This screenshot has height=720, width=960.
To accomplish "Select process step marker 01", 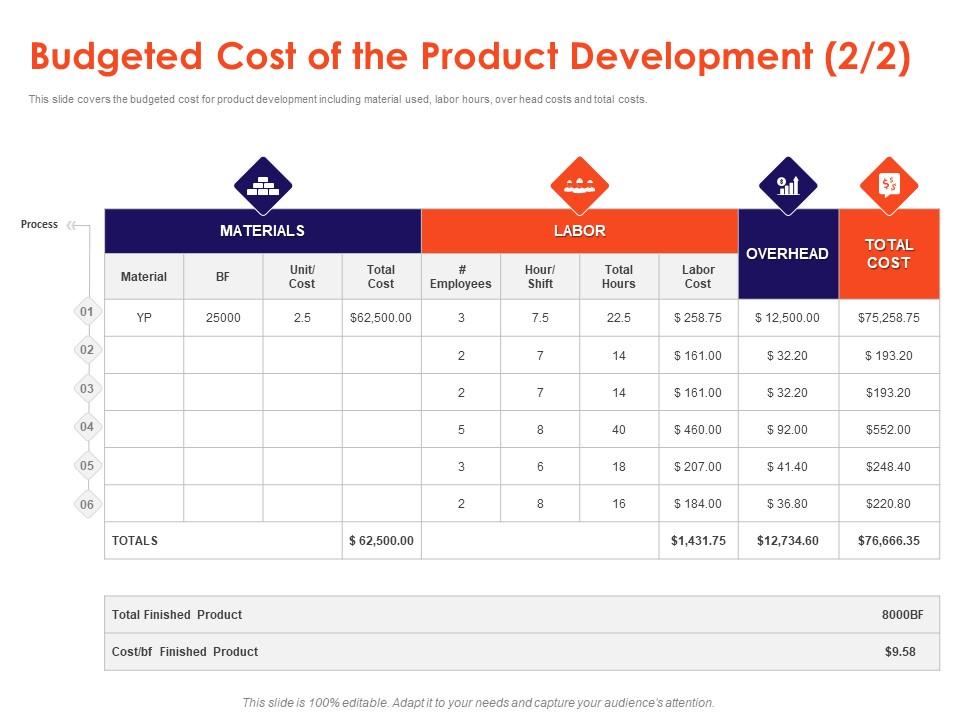I will [x=88, y=312].
